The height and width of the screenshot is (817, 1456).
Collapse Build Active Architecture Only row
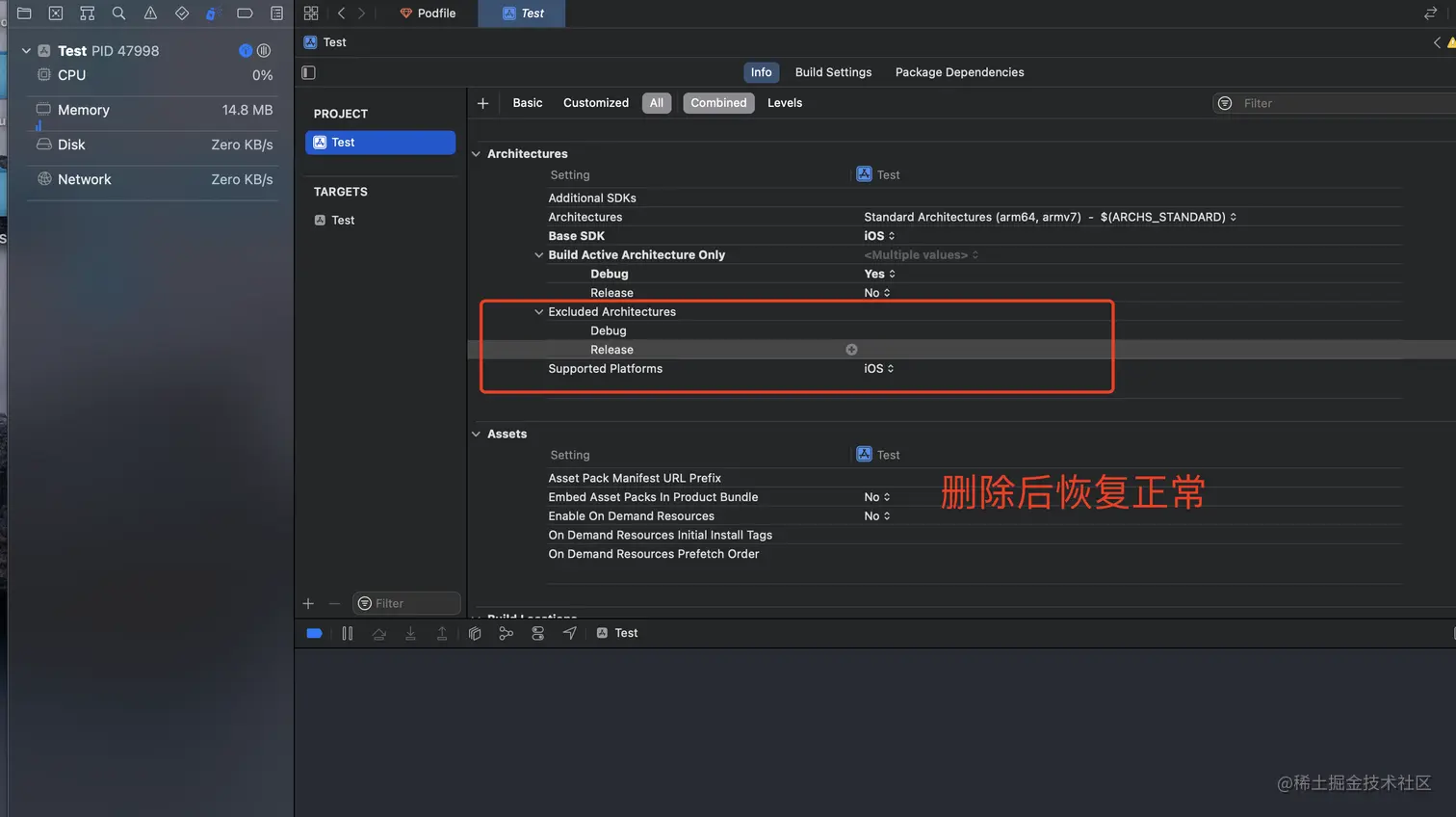(539, 255)
